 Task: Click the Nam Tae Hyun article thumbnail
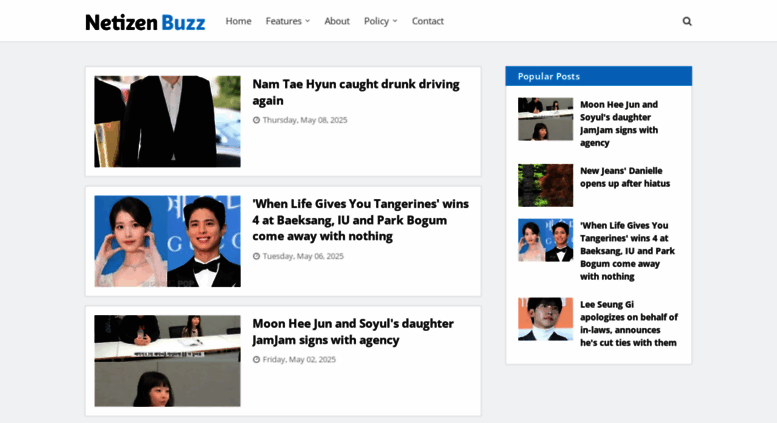tap(167, 121)
